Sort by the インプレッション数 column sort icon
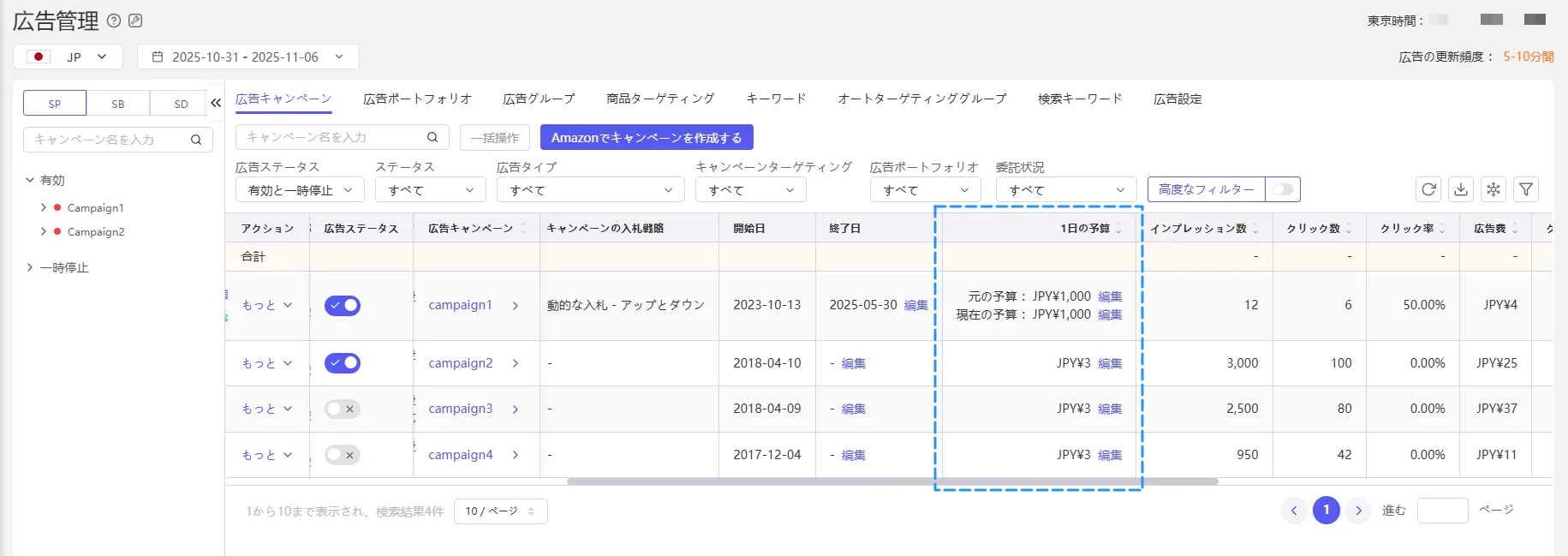 click(1255, 229)
